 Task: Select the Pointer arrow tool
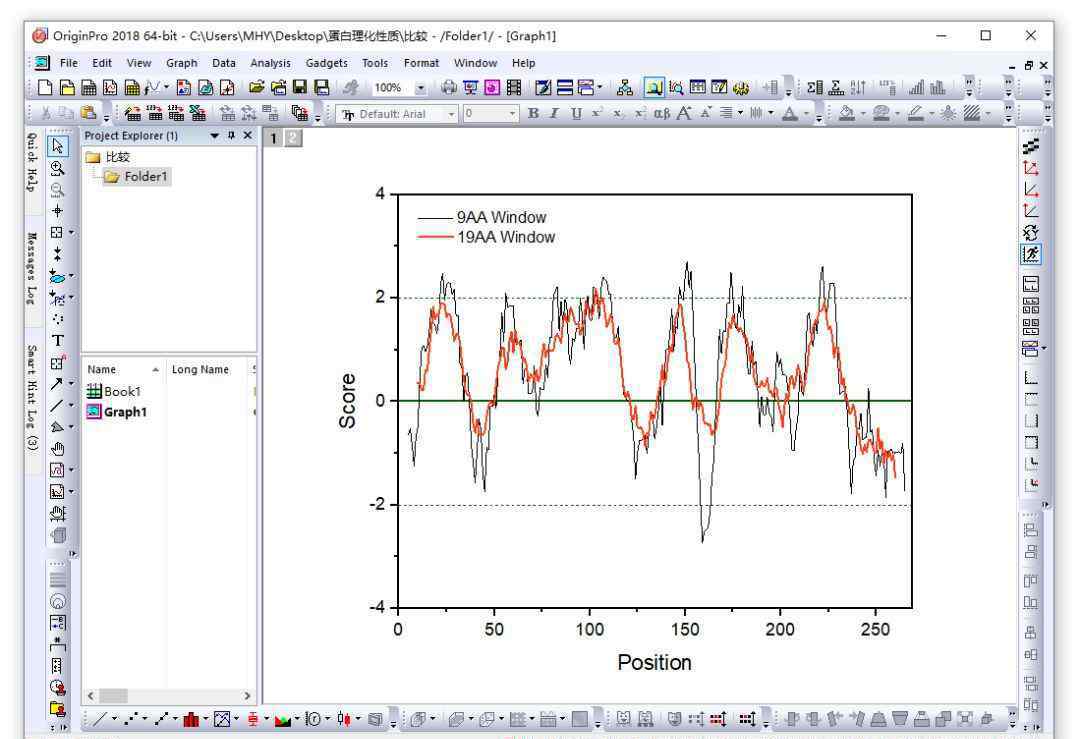58,146
